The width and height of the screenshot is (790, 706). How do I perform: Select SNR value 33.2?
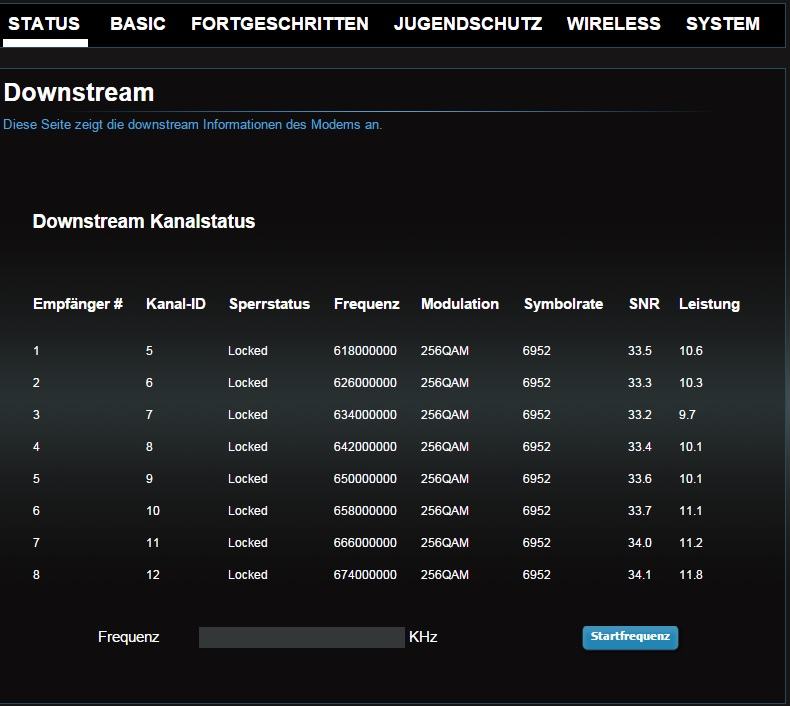tap(639, 415)
